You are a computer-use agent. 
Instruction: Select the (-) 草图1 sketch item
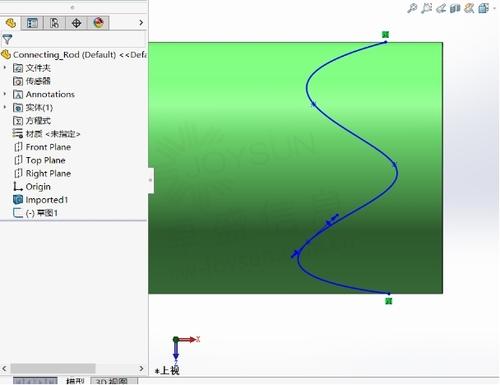tap(35, 213)
